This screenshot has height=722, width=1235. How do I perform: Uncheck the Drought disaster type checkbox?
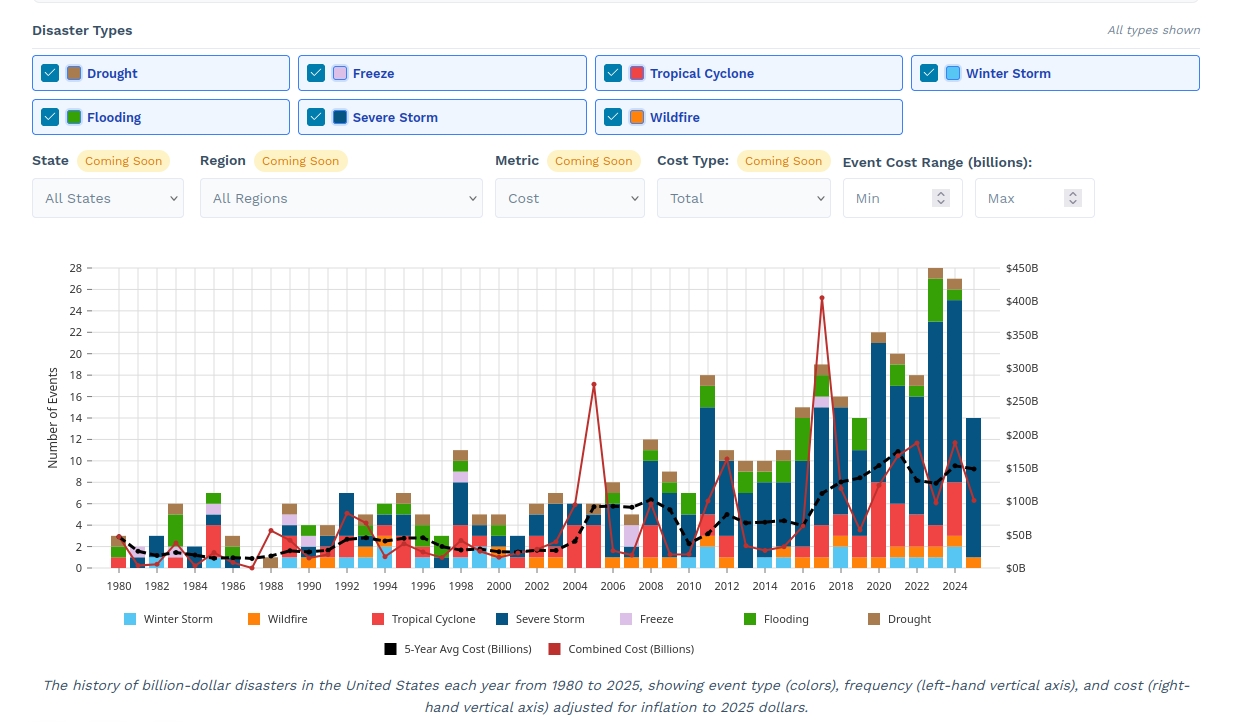(x=50, y=73)
